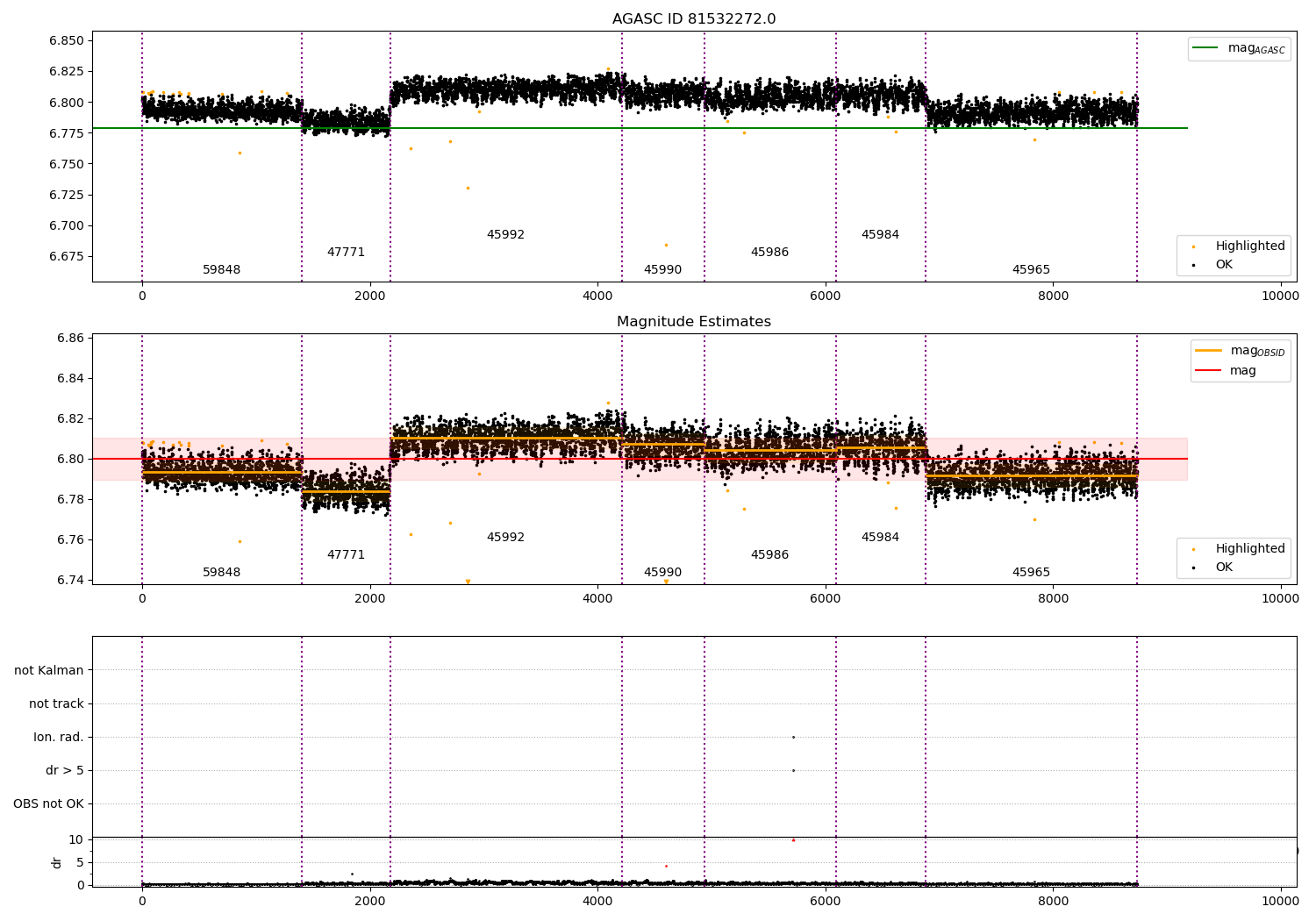Click obsid label 45990 in Magnitude Estimates plot

662,573
